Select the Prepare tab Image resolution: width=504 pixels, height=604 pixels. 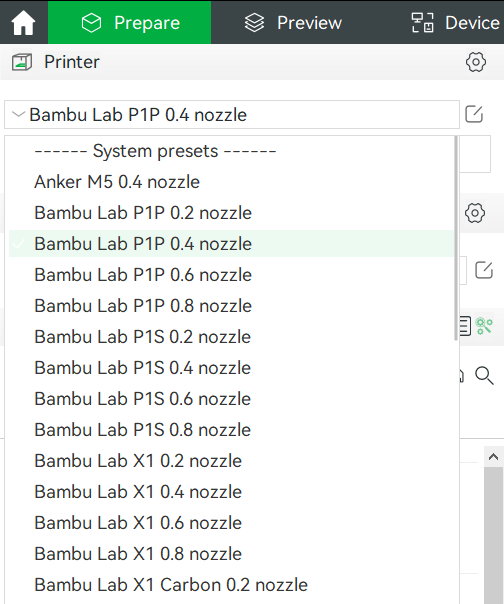click(129, 22)
